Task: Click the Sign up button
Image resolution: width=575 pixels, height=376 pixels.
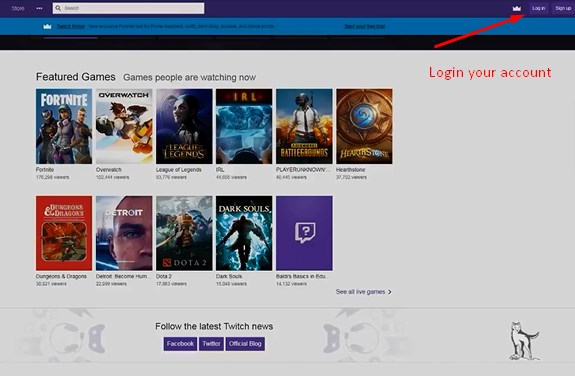Action: [x=563, y=8]
